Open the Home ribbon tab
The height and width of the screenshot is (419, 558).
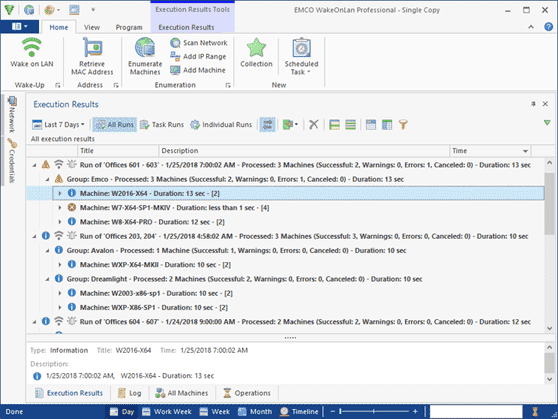click(x=58, y=27)
